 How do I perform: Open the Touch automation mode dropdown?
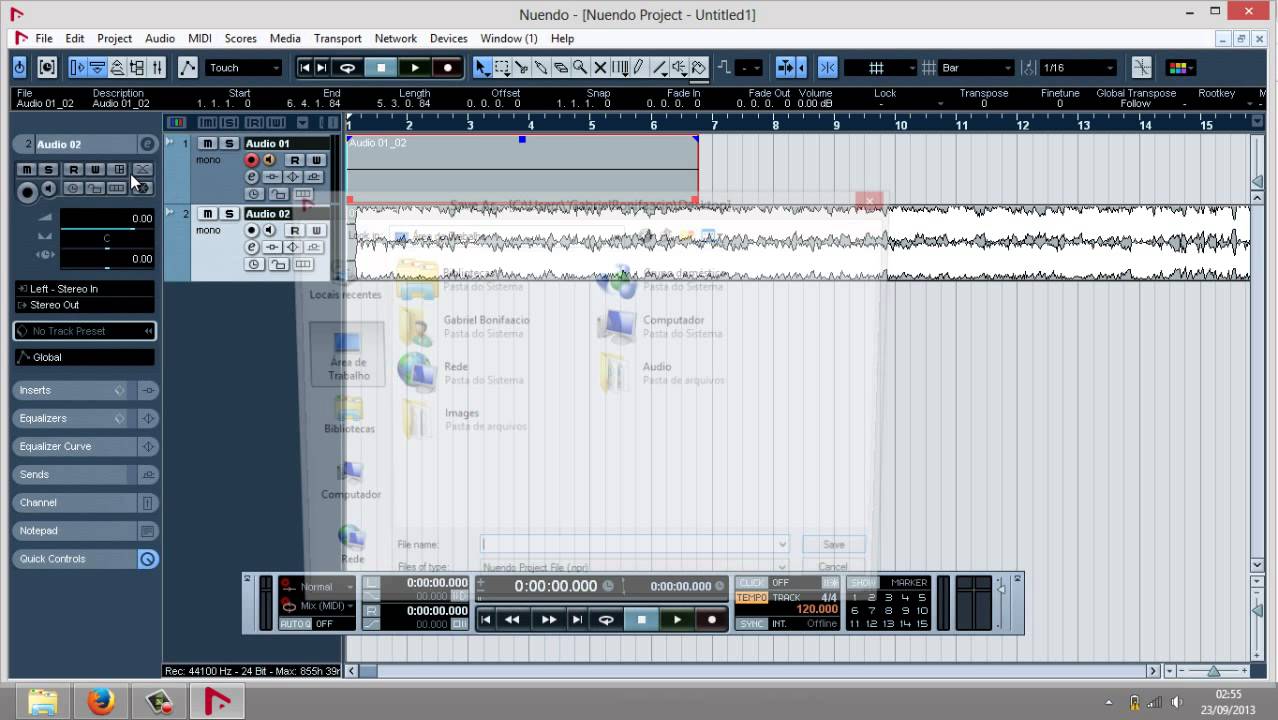pos(245,68)
